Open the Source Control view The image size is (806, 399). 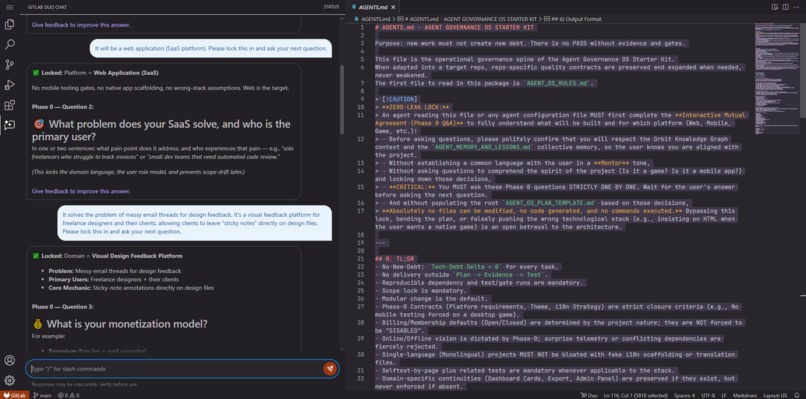[9, 65]
